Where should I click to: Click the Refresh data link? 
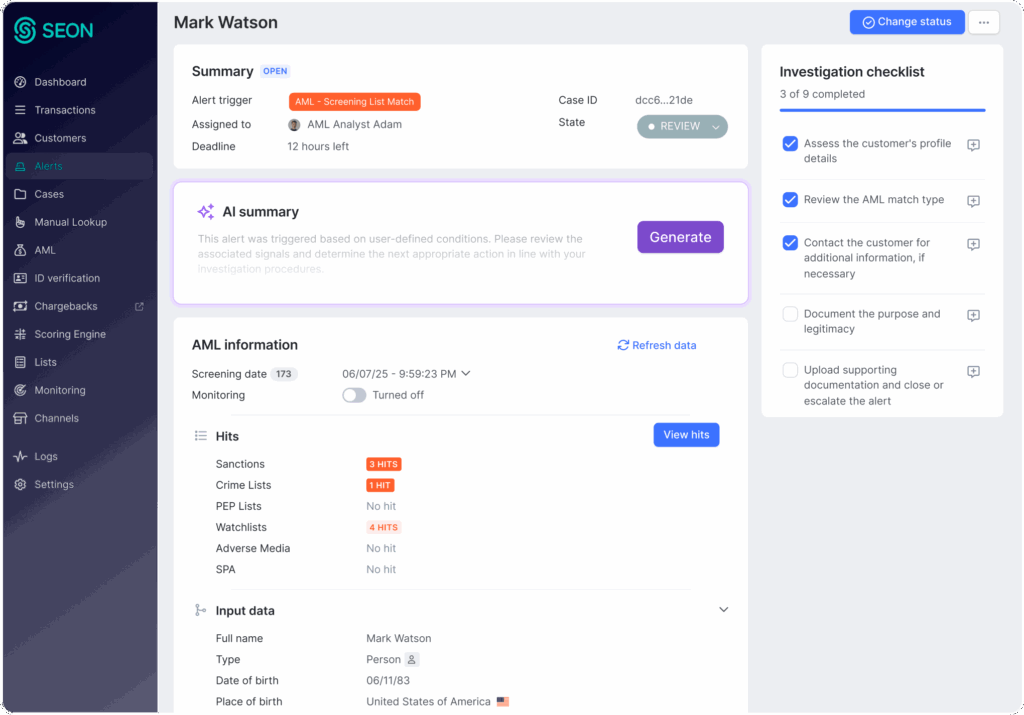click(x=657, y=345)
